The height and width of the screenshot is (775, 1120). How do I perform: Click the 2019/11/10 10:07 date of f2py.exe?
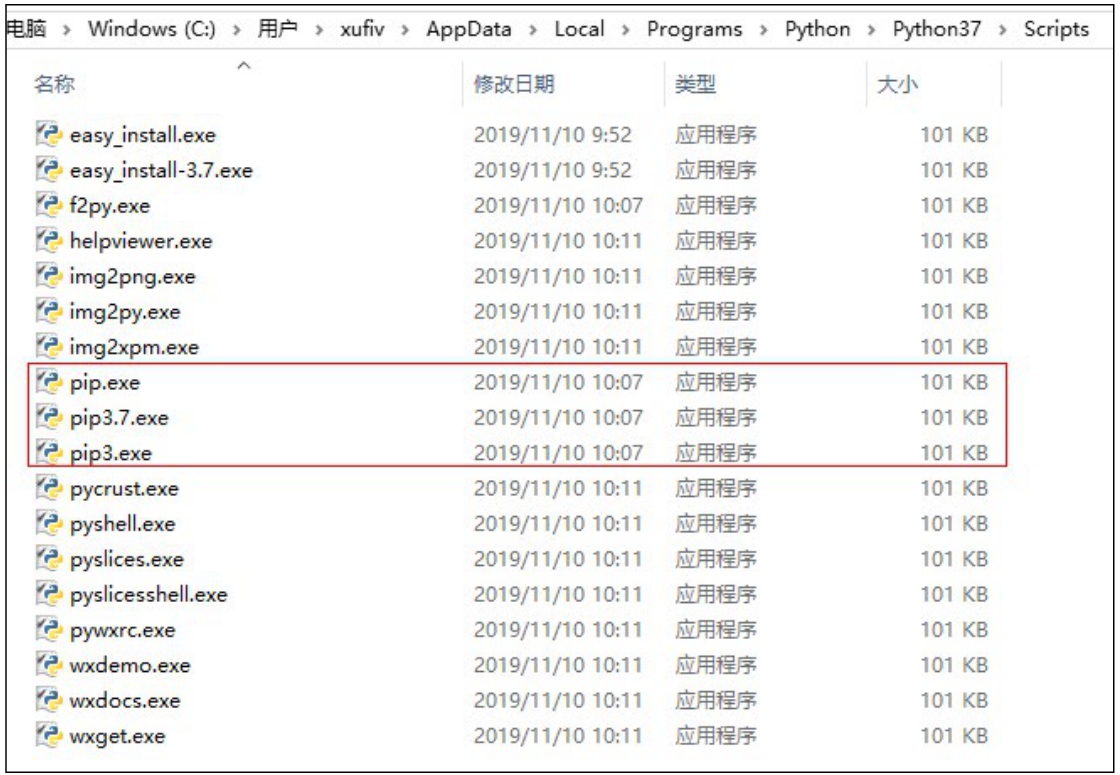(558, 206)
